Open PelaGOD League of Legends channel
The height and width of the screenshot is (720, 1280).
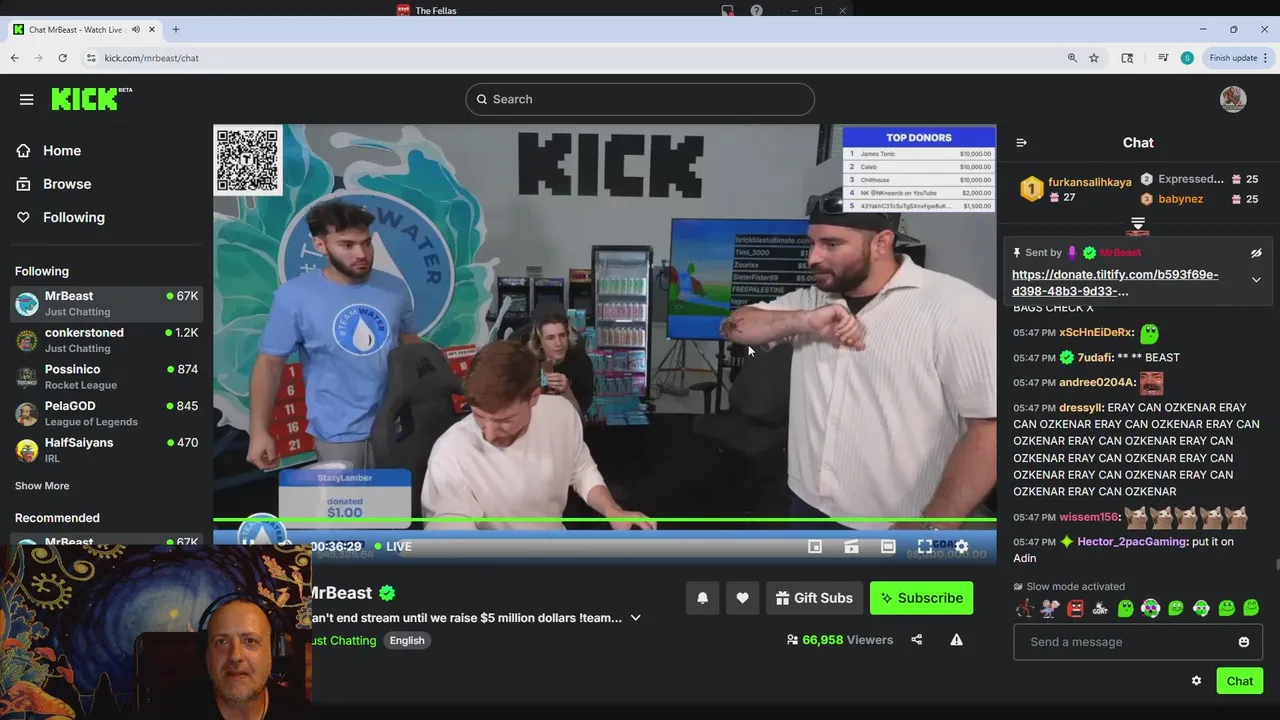tap(106, 414)
